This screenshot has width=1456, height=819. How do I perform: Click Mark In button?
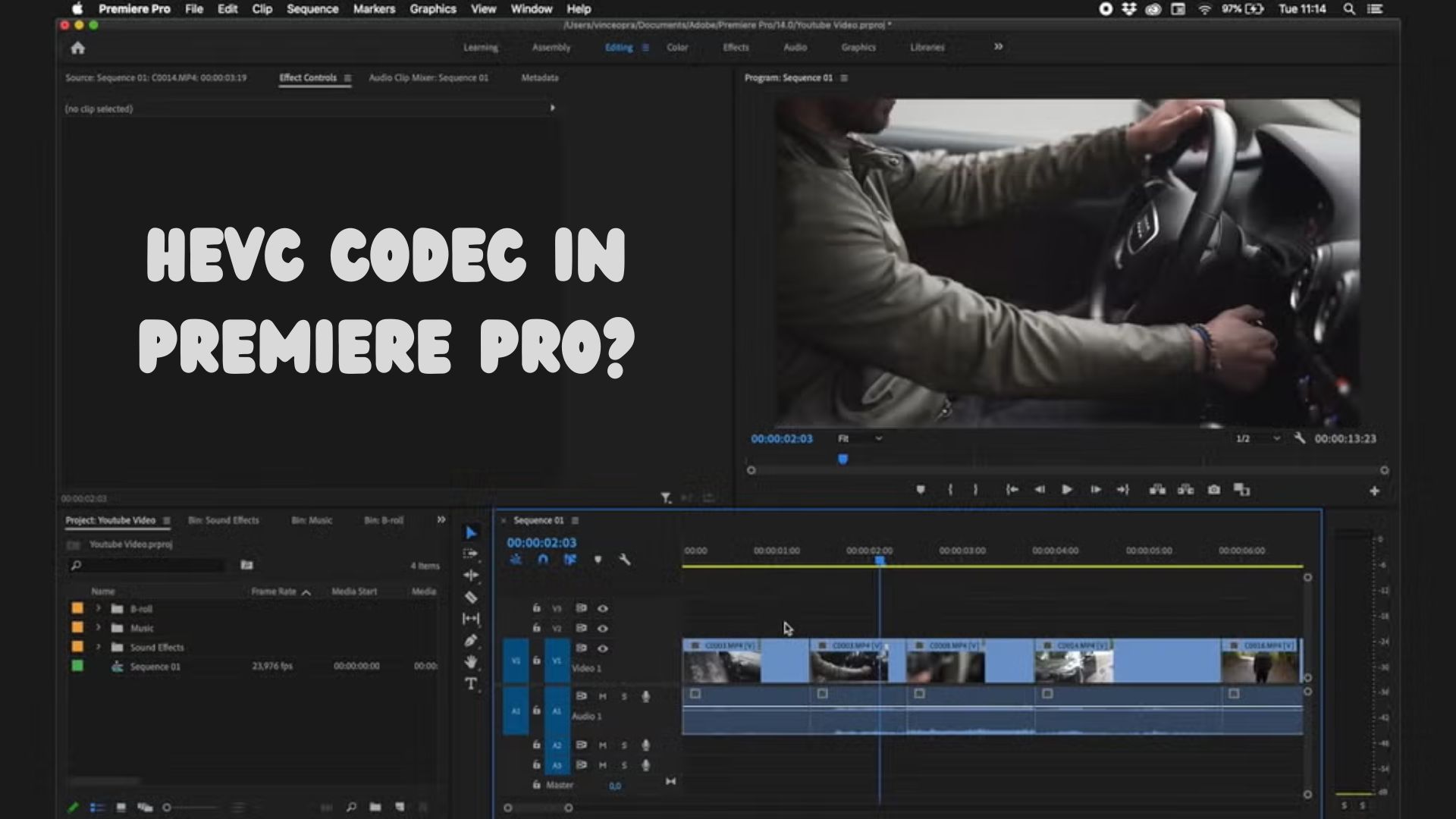coord(950,490)
